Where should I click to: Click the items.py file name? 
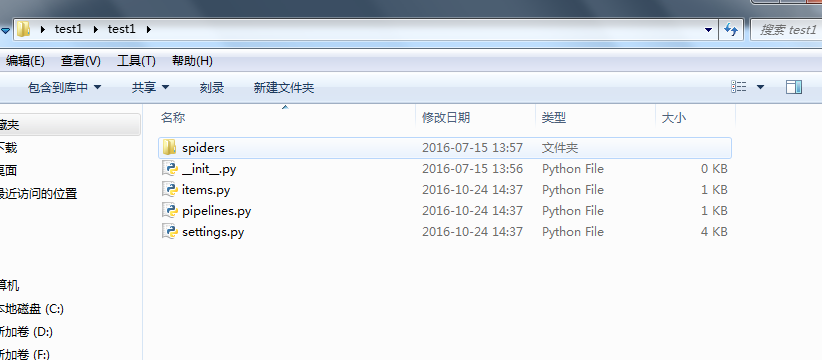(206, 190)
